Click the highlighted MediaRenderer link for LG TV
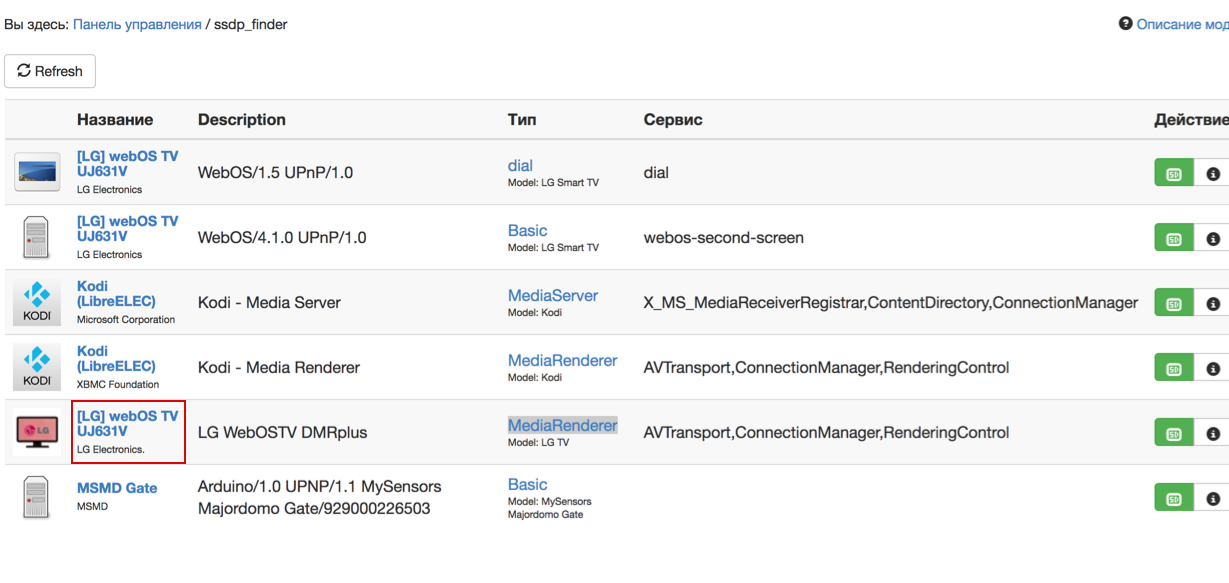Viewport: 1229px width, 583px height. click(562, 425)
